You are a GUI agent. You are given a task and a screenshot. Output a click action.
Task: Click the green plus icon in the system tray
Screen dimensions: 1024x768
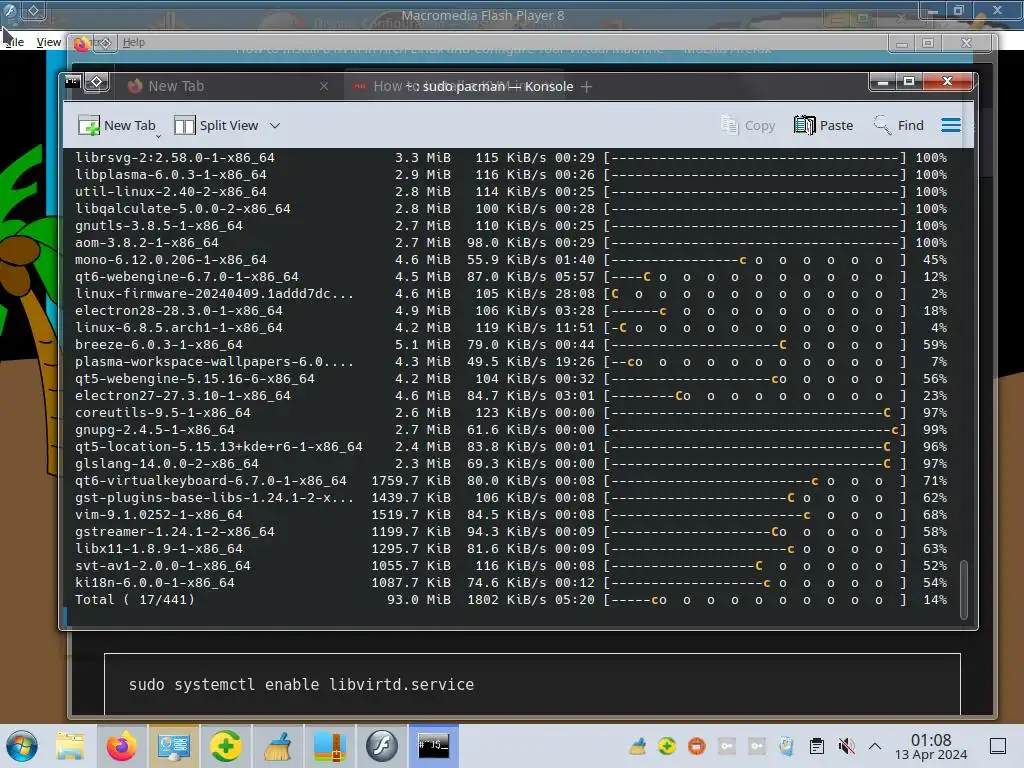(x=667, y=746)
